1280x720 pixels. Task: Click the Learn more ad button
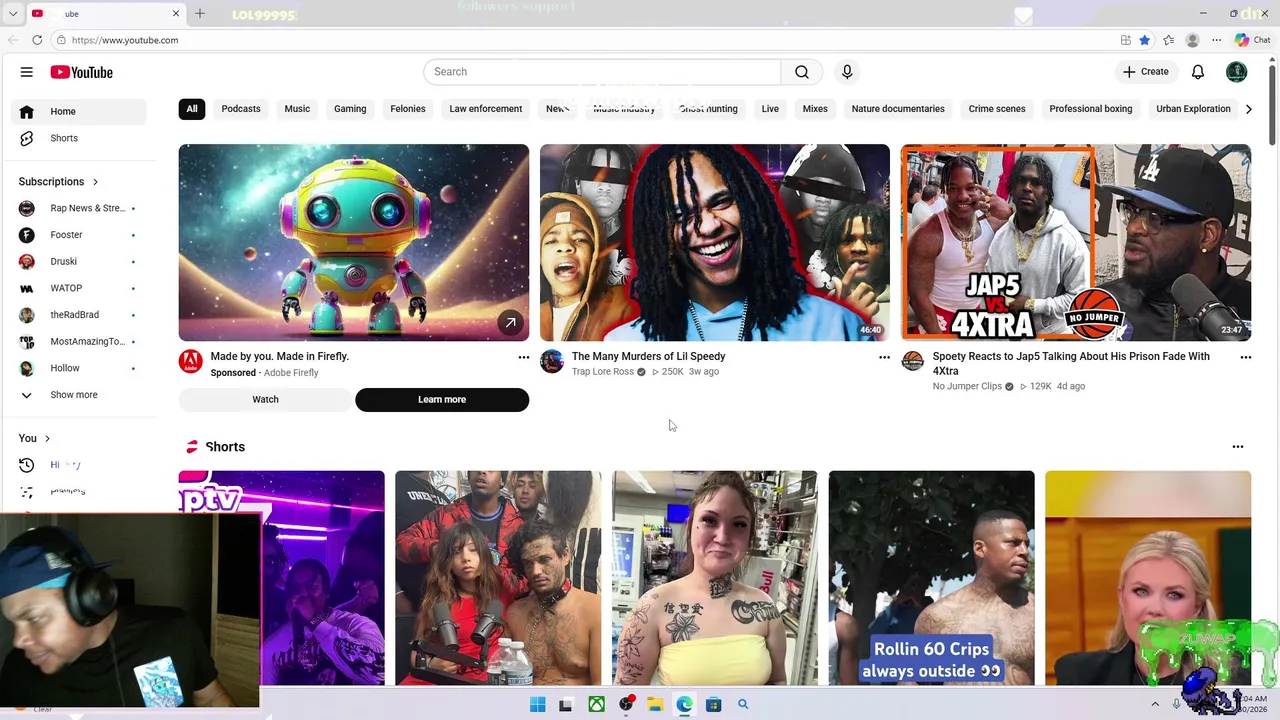pyautogui.click(x=442, y=399)
